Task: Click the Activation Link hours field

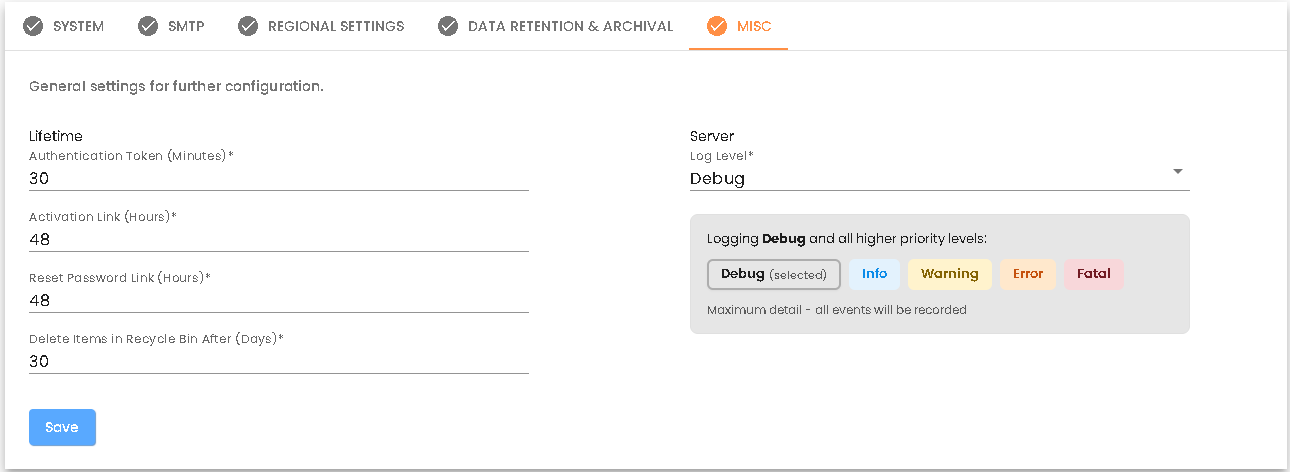Action: pos(278,240)
